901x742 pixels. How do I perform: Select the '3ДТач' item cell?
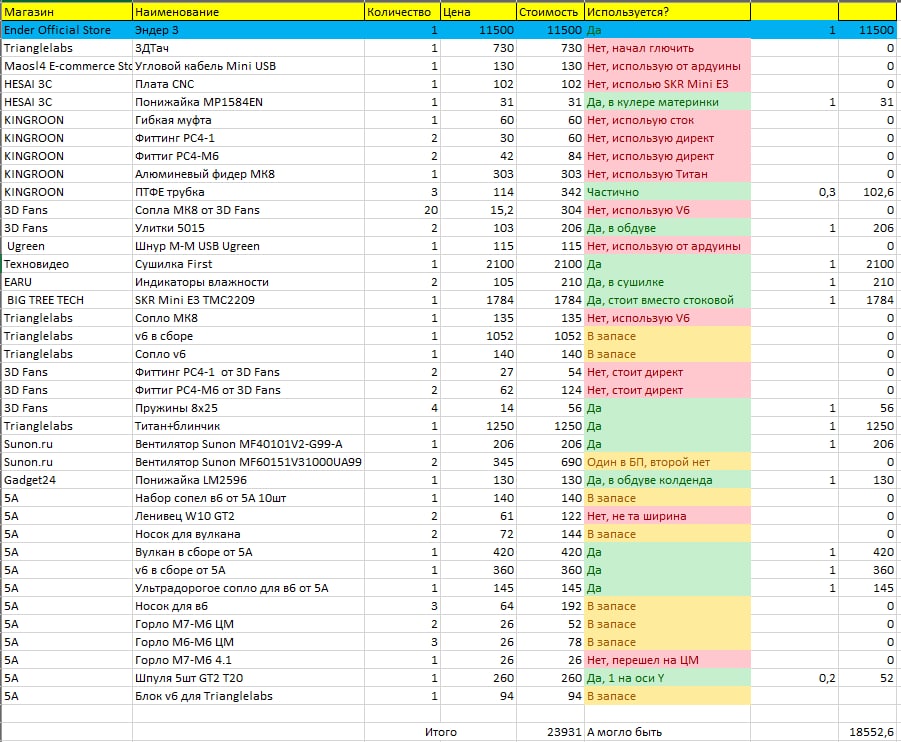point(248,48)
